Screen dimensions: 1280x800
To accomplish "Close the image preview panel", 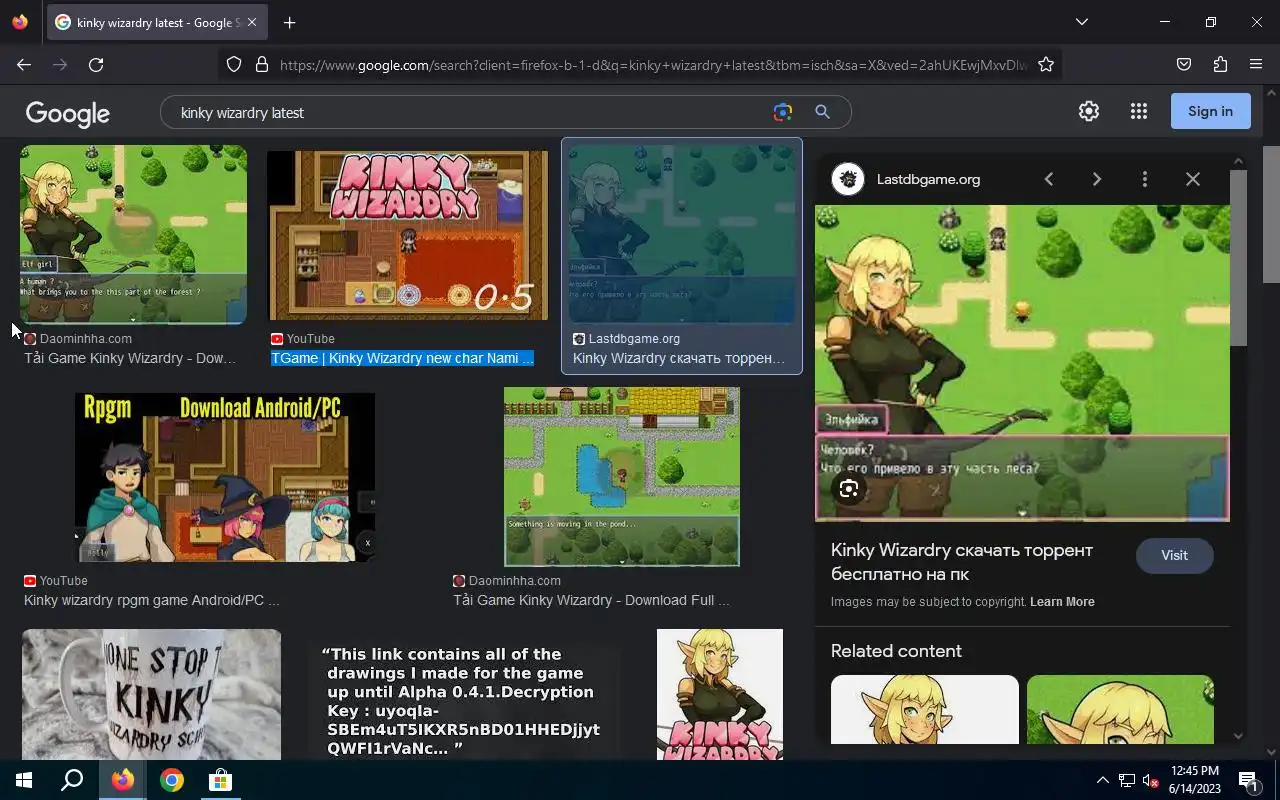I will coord(1193,179).
